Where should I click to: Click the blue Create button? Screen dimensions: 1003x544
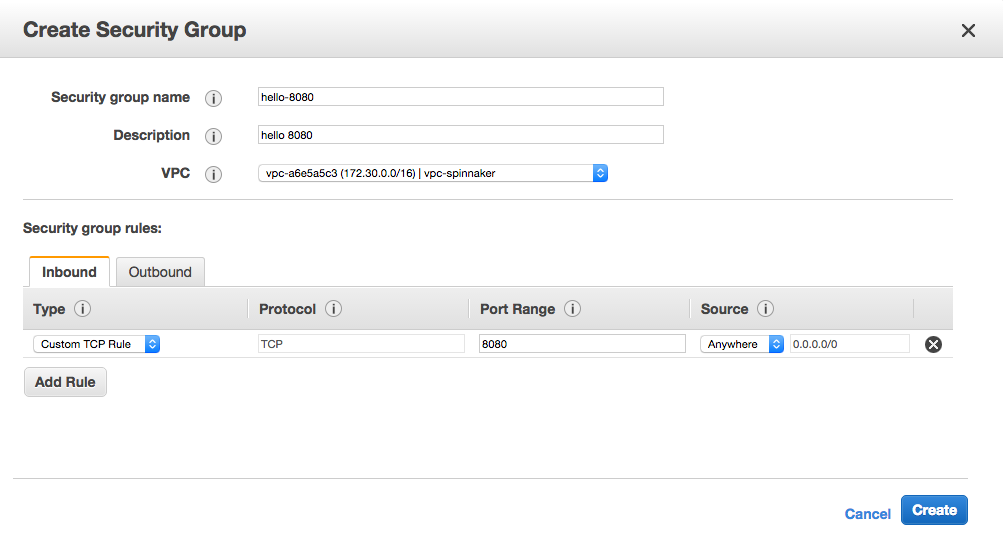934,510
